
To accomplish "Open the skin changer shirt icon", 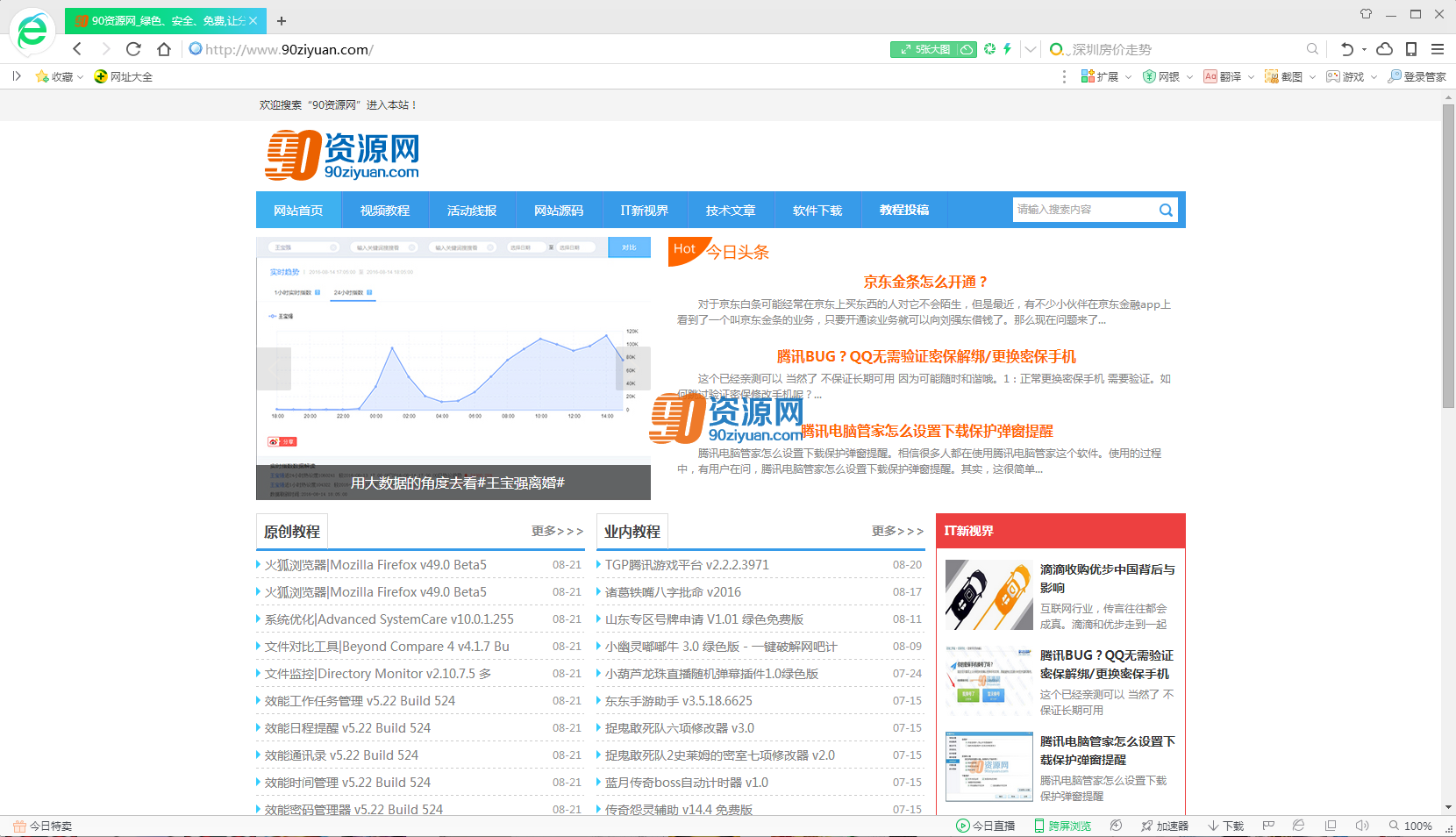I will [1366, 14].
